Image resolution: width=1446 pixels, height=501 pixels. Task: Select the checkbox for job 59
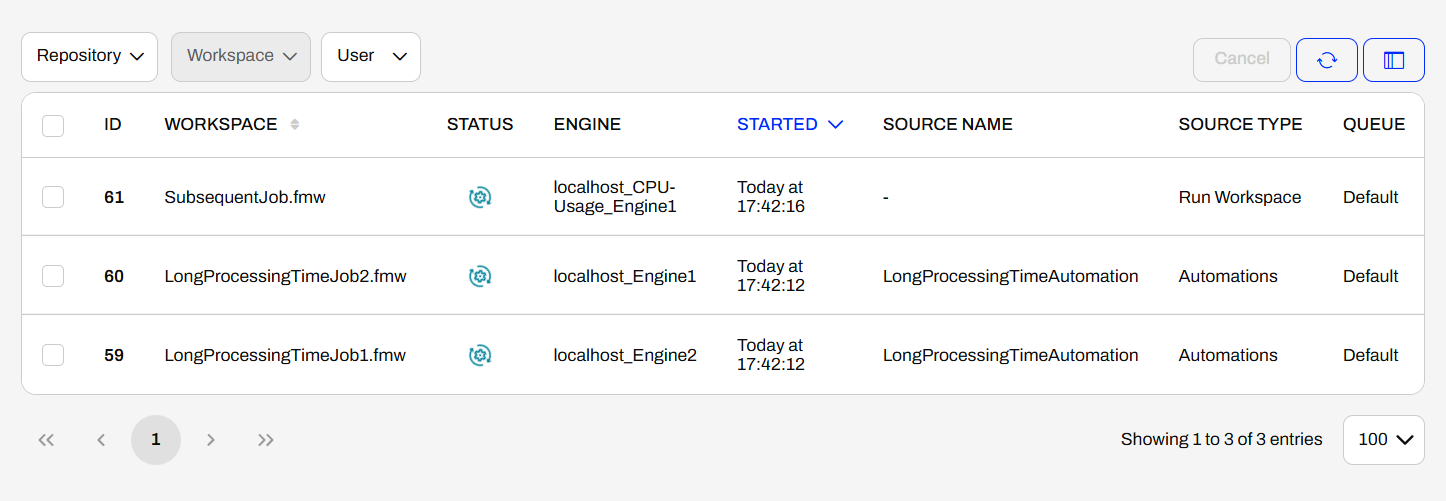click(53, 355)
